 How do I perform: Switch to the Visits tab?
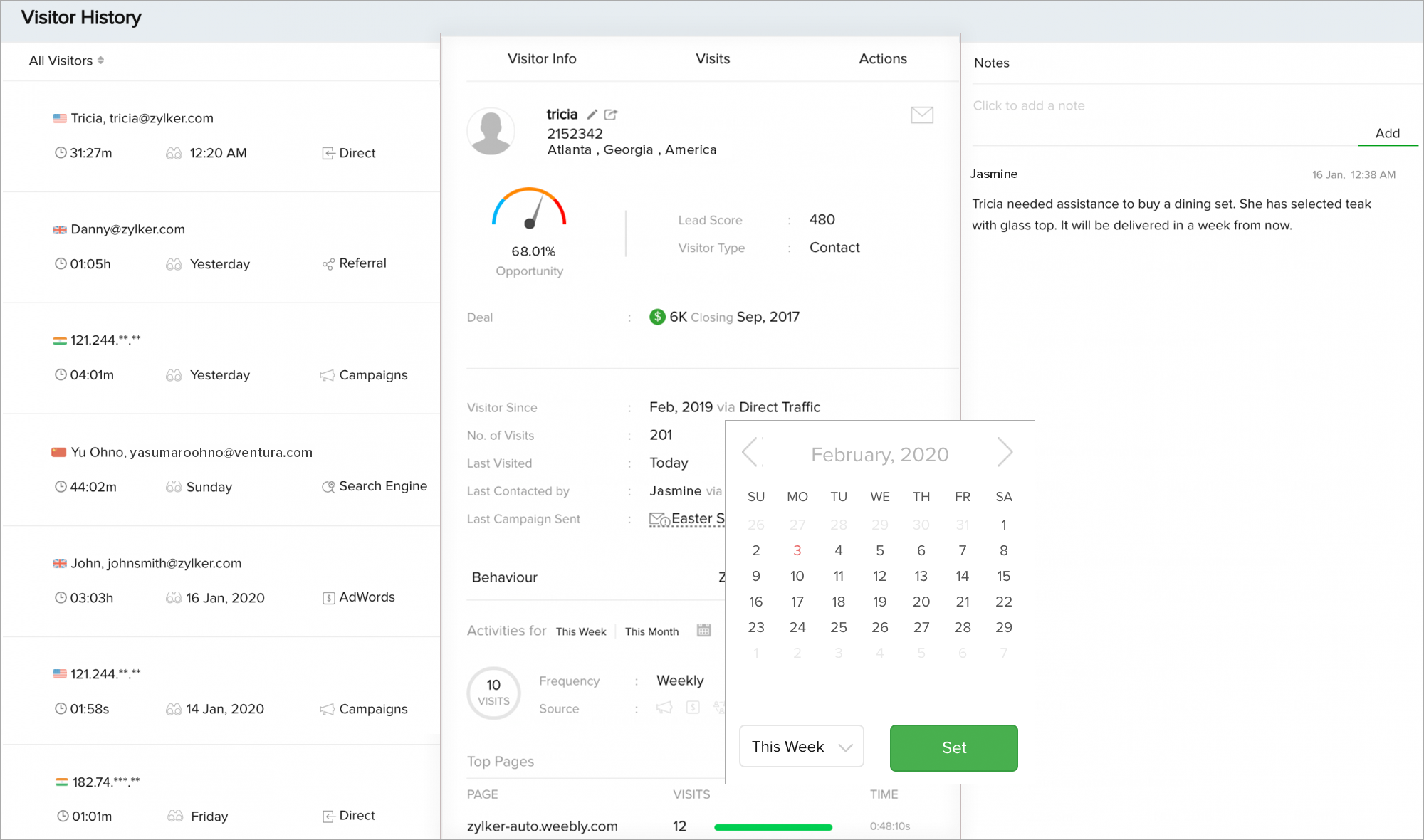click(x=713, y=58)
